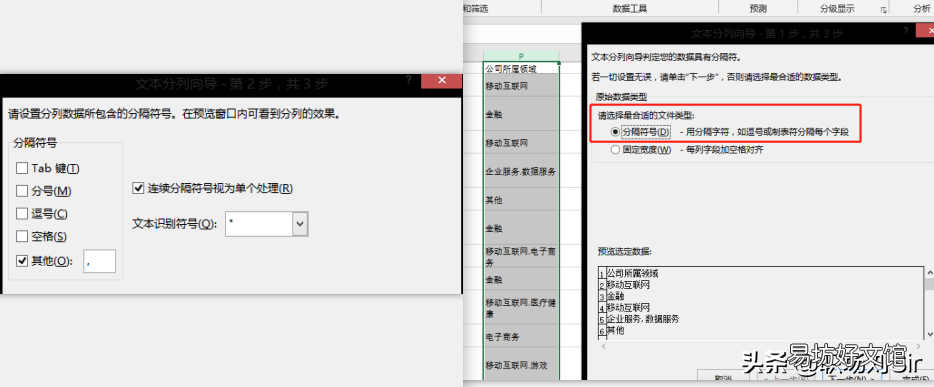Viewport: 934px width, 387px height.
Task: Click the preview list vertical scroll thumb
Action: coord(929,283)
